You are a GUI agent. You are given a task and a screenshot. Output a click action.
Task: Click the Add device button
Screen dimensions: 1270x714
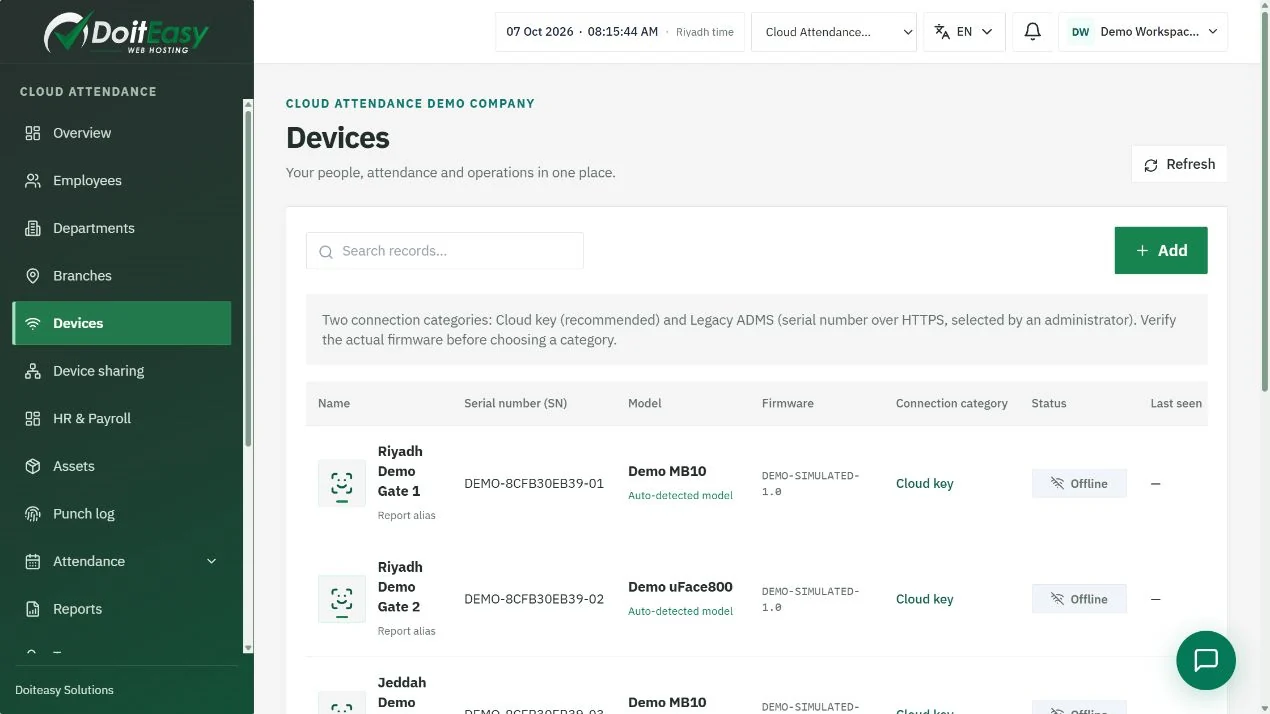[1161, 251]
